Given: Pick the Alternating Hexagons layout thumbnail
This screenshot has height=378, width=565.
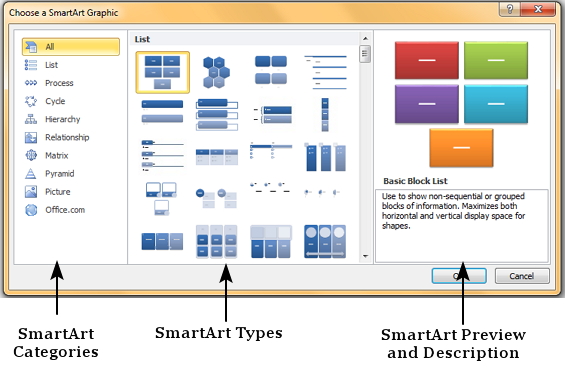Looking at the screenshot, I should tap(216, 72).
